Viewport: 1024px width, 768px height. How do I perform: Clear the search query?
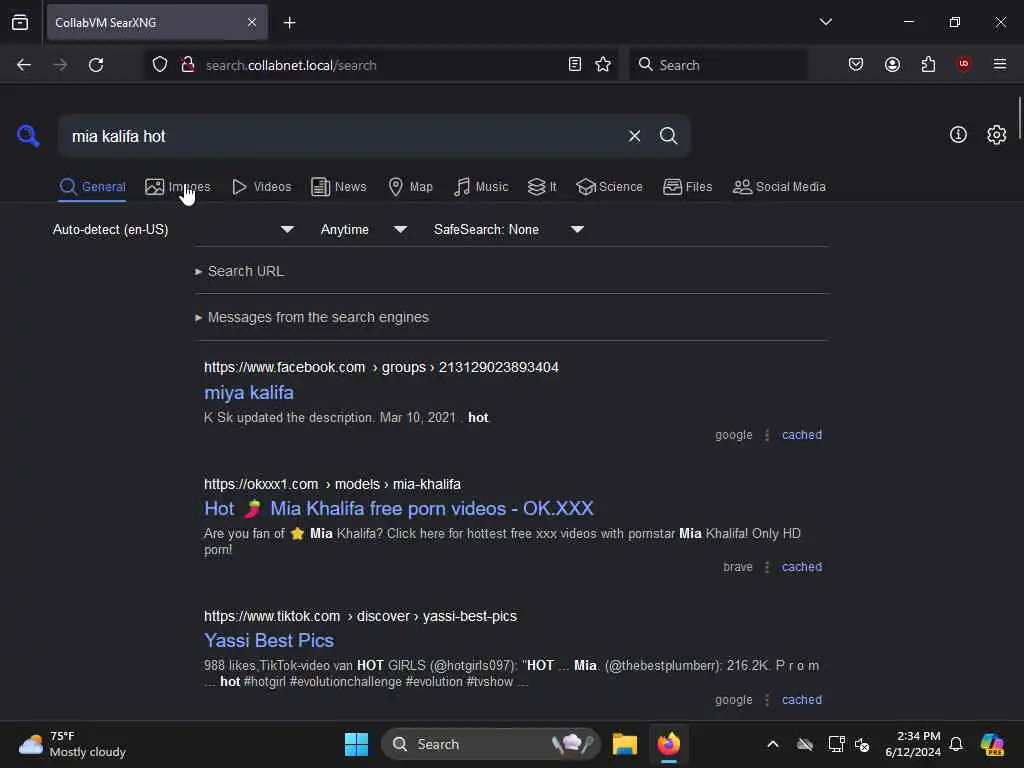pos(634,136)
